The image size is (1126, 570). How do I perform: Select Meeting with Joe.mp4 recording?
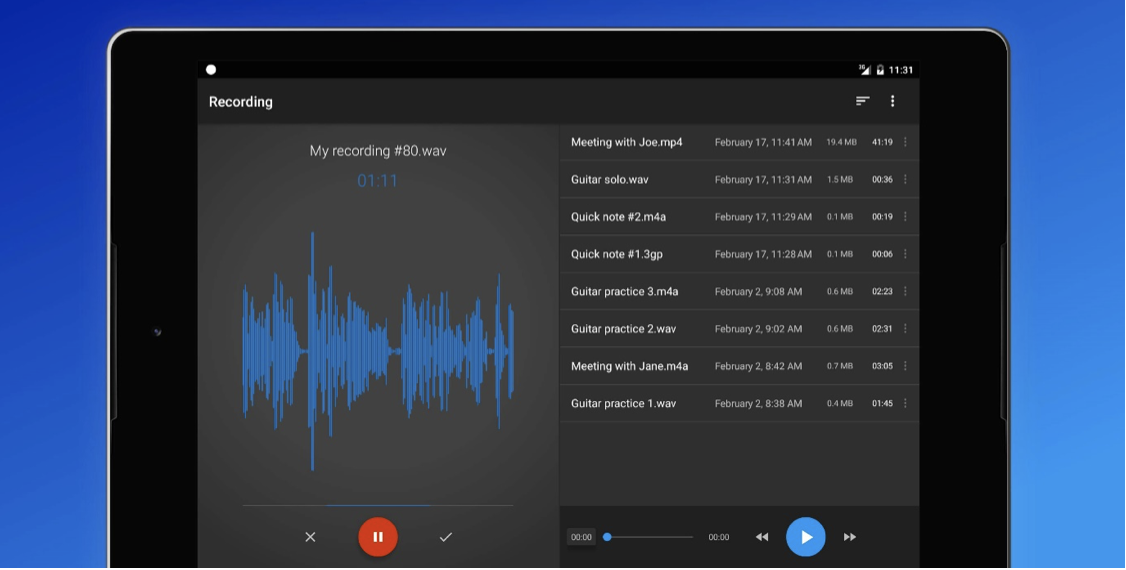click(x=739, y=142)
